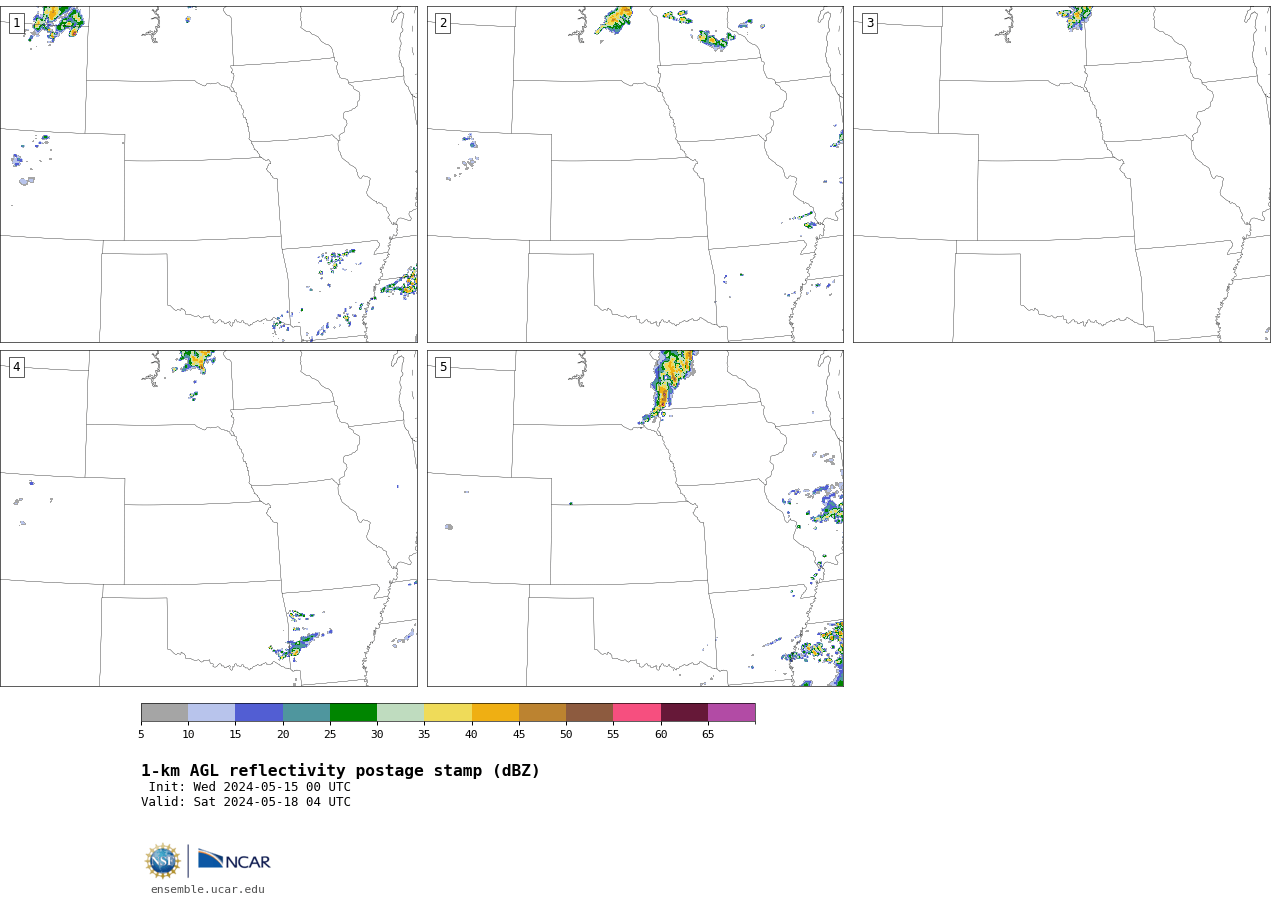Open ensemble member 2 reflectivity map
The image size is (1280, 901).
[x=635, y=174]
